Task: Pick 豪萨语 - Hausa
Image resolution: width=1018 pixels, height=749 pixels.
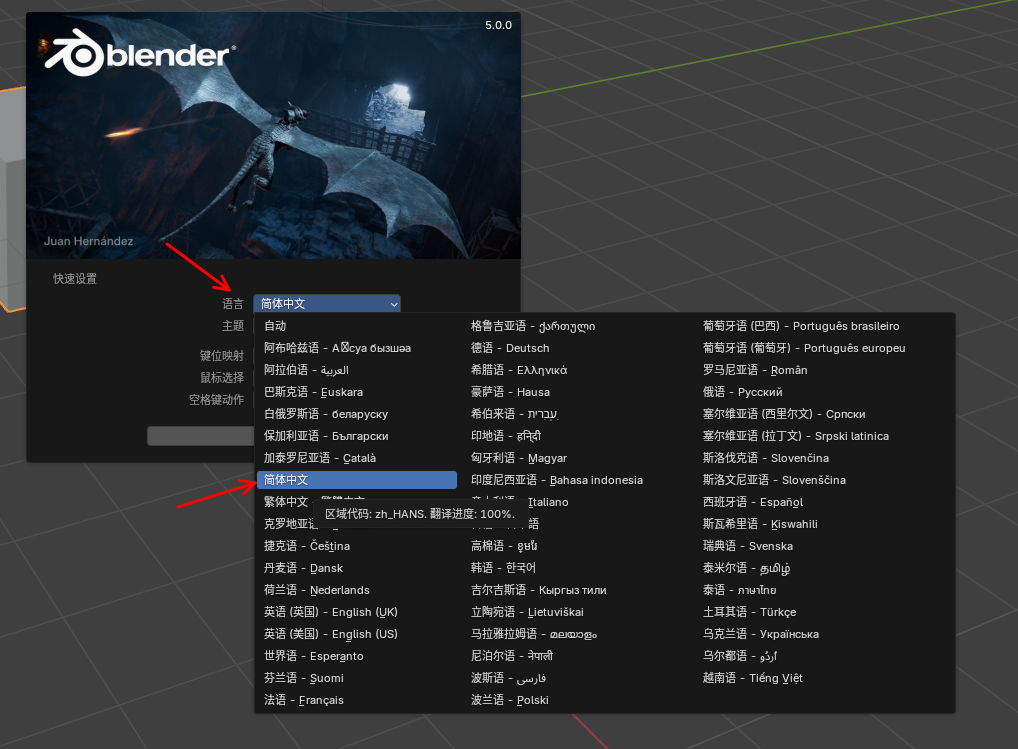Action: [x=578, y=392]
